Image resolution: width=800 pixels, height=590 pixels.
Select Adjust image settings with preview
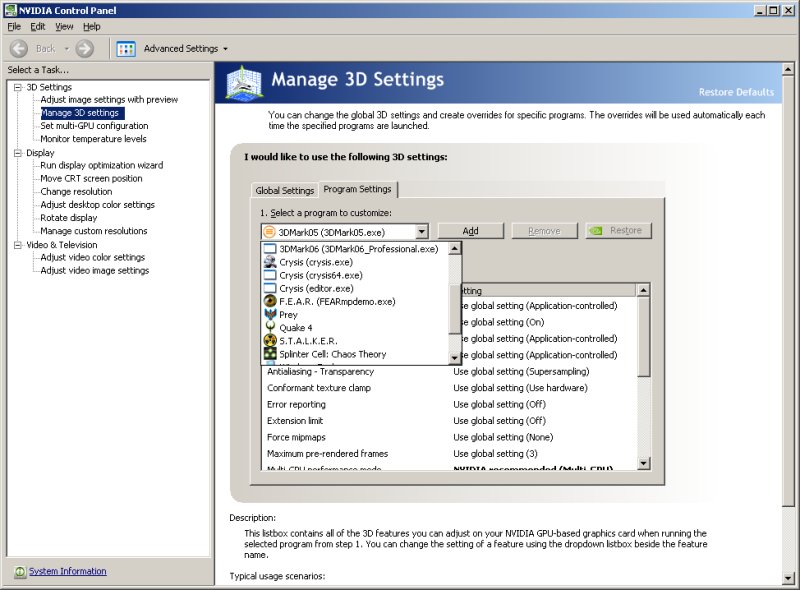(x=109, y=100)
